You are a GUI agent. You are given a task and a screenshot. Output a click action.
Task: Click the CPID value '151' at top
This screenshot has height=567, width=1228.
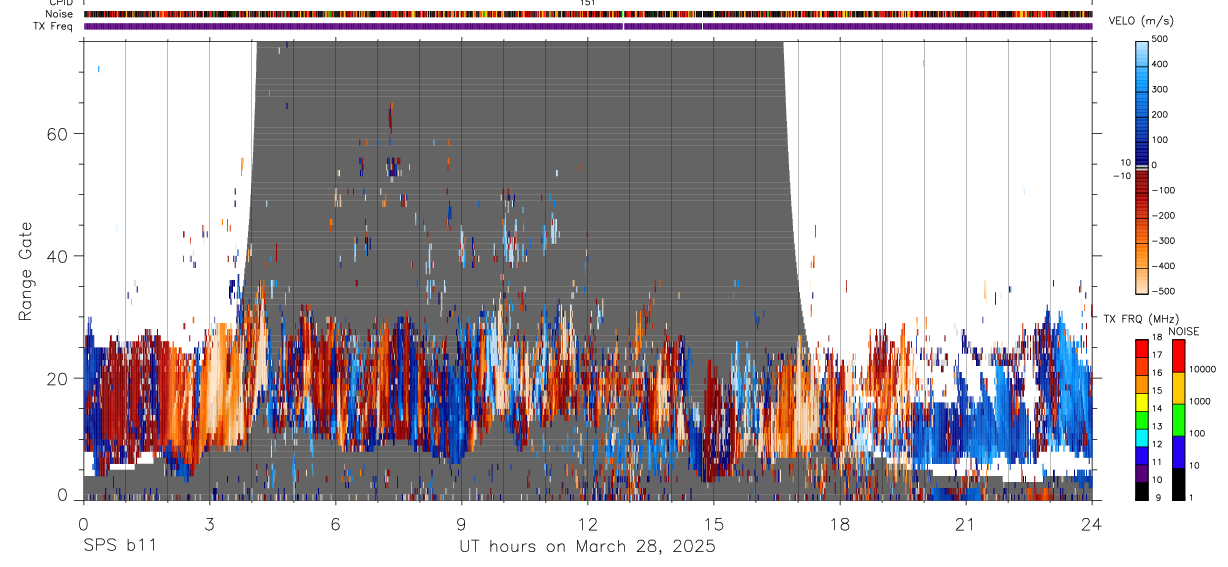point(588,3)
